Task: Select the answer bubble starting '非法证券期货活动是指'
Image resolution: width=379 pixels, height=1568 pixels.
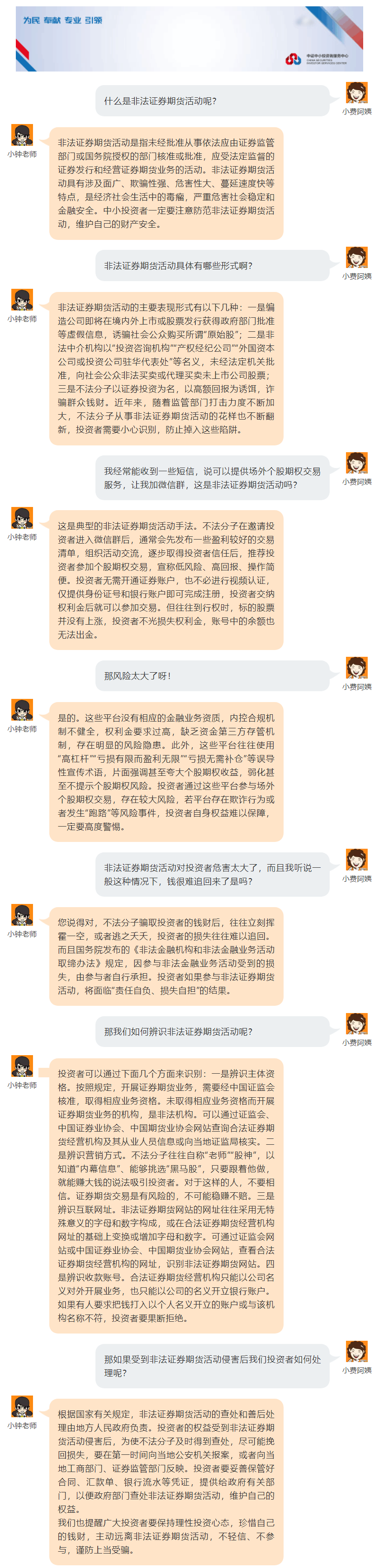Action: (x=166, y=183)
